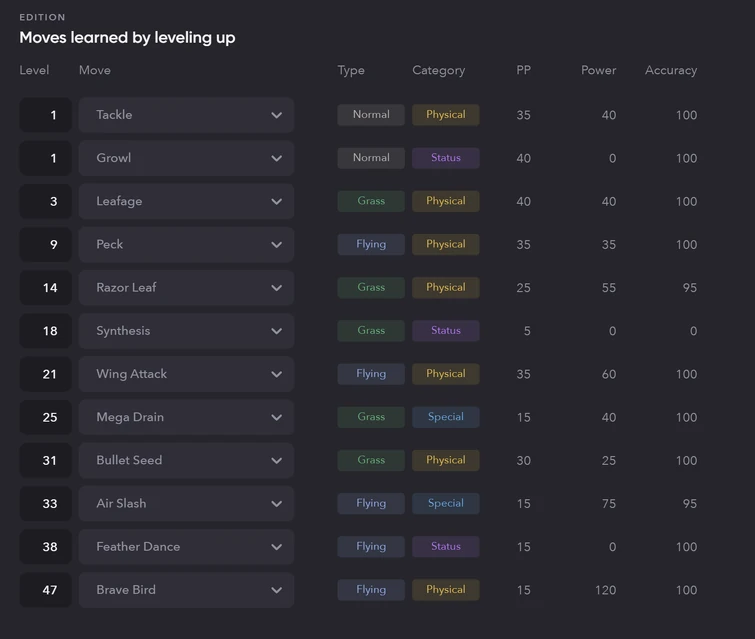Click the Mega Drain chevron icon
The width and height of the screenshot is (755, 639).
tap(276, 417)
